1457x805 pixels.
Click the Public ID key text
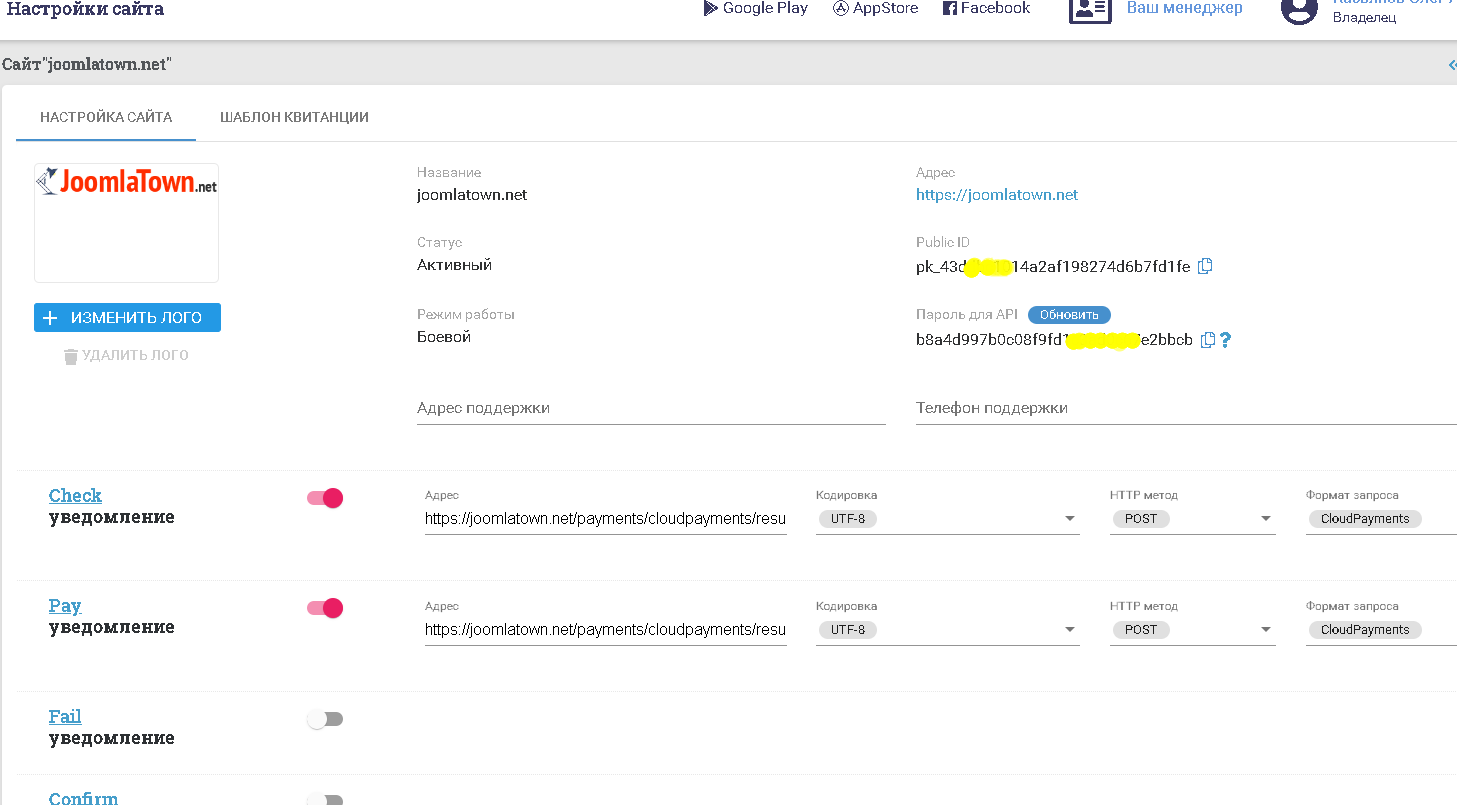pos(1053,267)
